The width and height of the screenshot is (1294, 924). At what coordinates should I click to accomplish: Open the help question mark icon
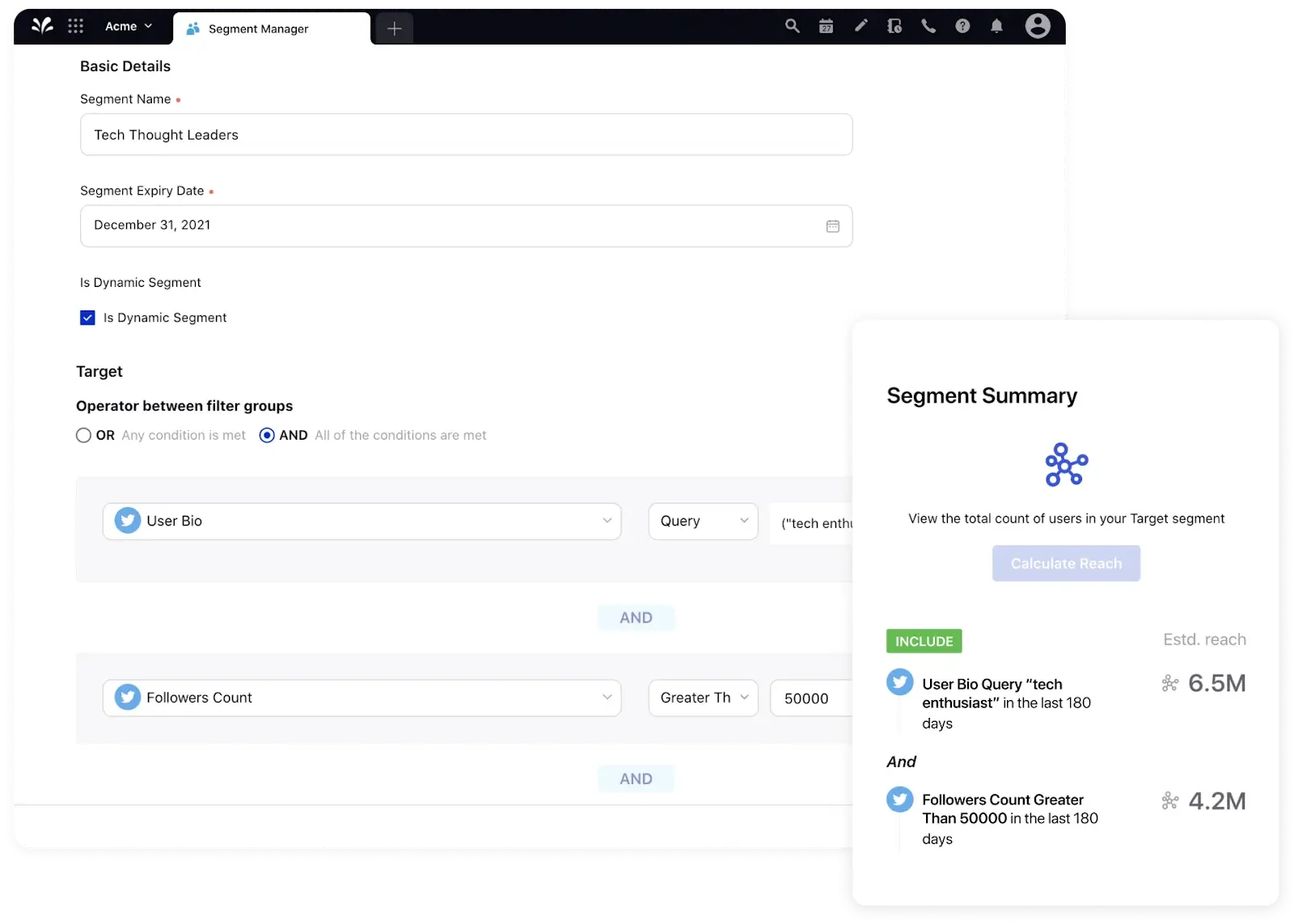tap(962, 26)
